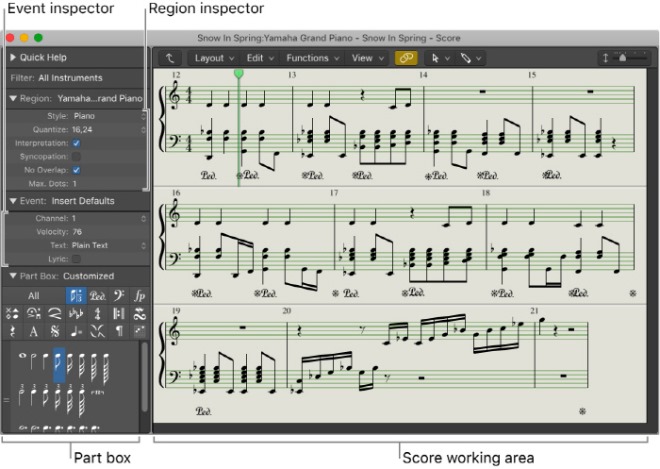Pick the whole note in Part Box
The image size is (660, 469).
[x=22, y=356]
